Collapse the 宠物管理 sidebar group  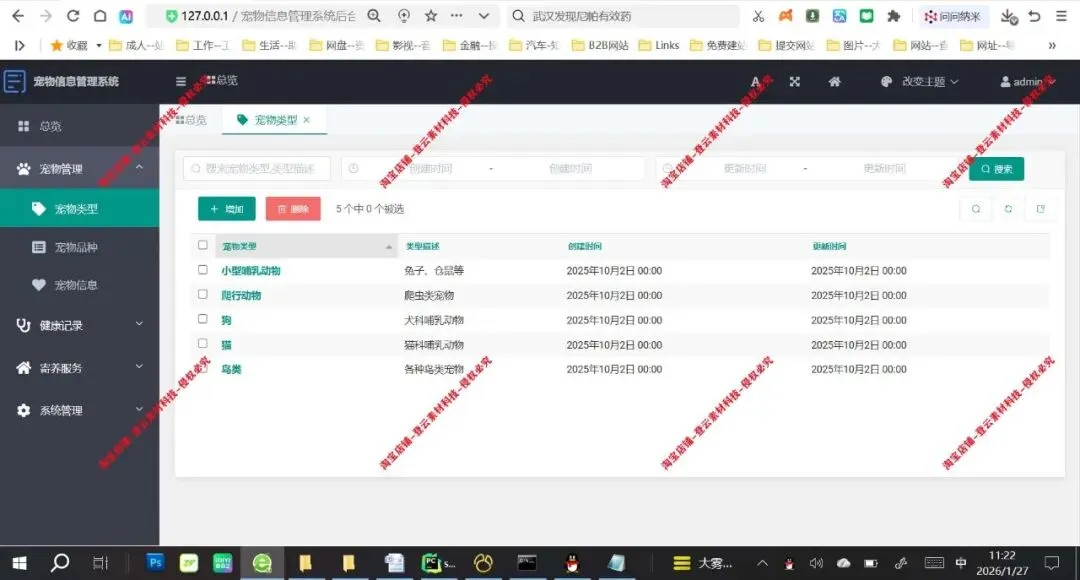click(x=79, y=169)
